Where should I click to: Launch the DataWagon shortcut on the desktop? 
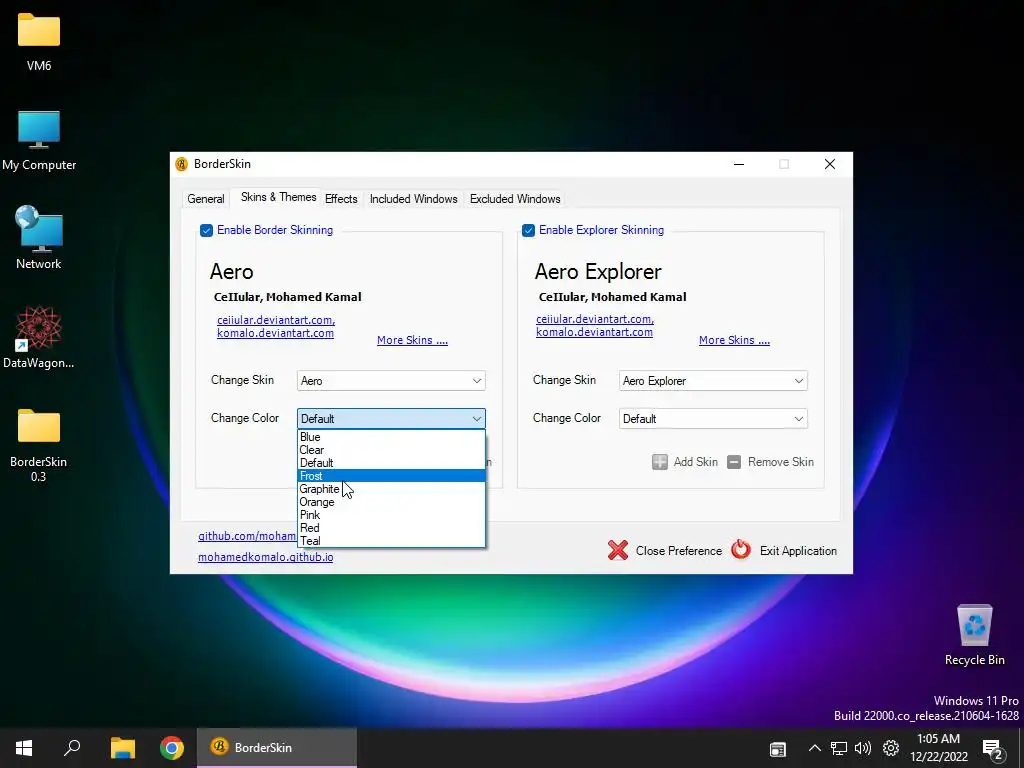[39, 337]
